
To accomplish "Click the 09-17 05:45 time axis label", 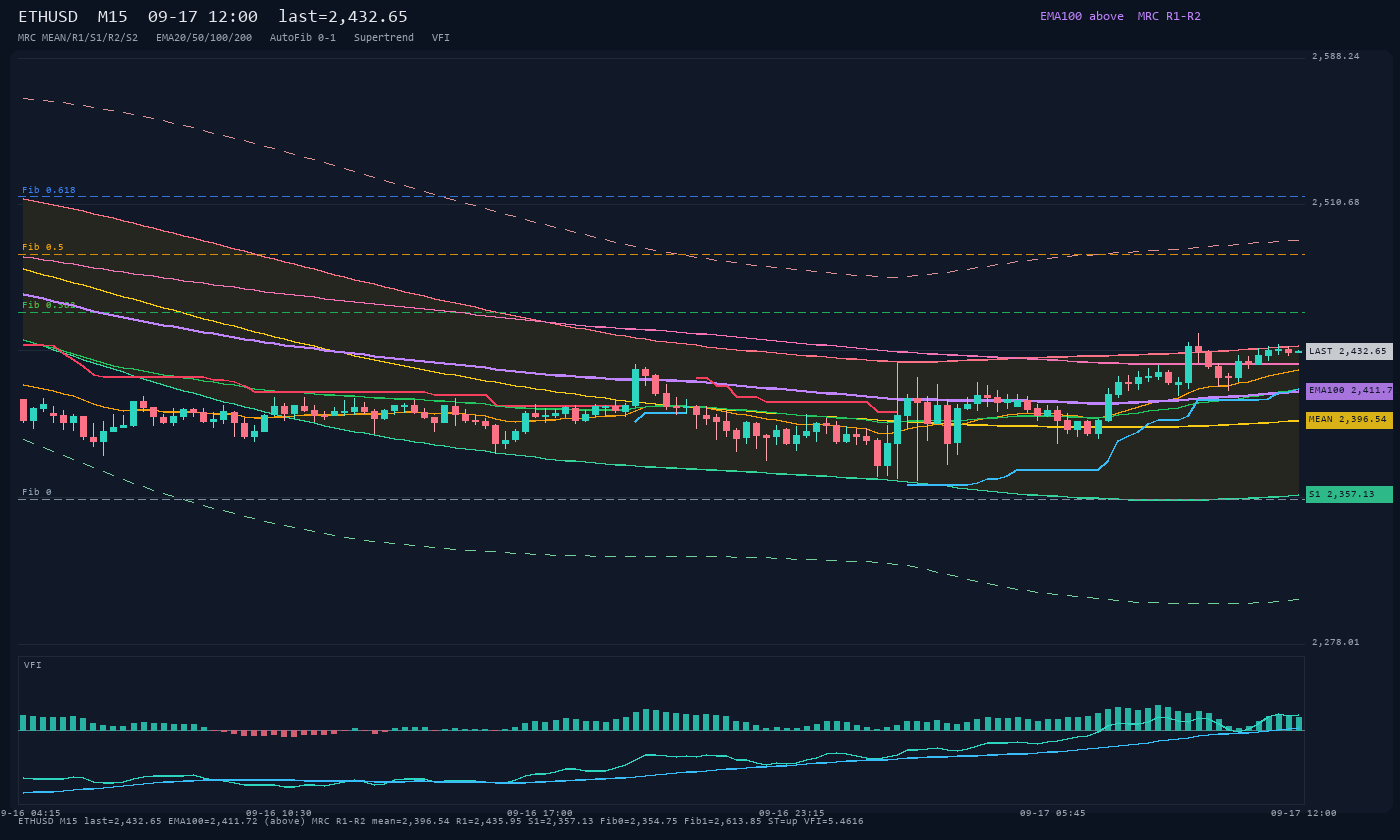I will pos(1053,813).
